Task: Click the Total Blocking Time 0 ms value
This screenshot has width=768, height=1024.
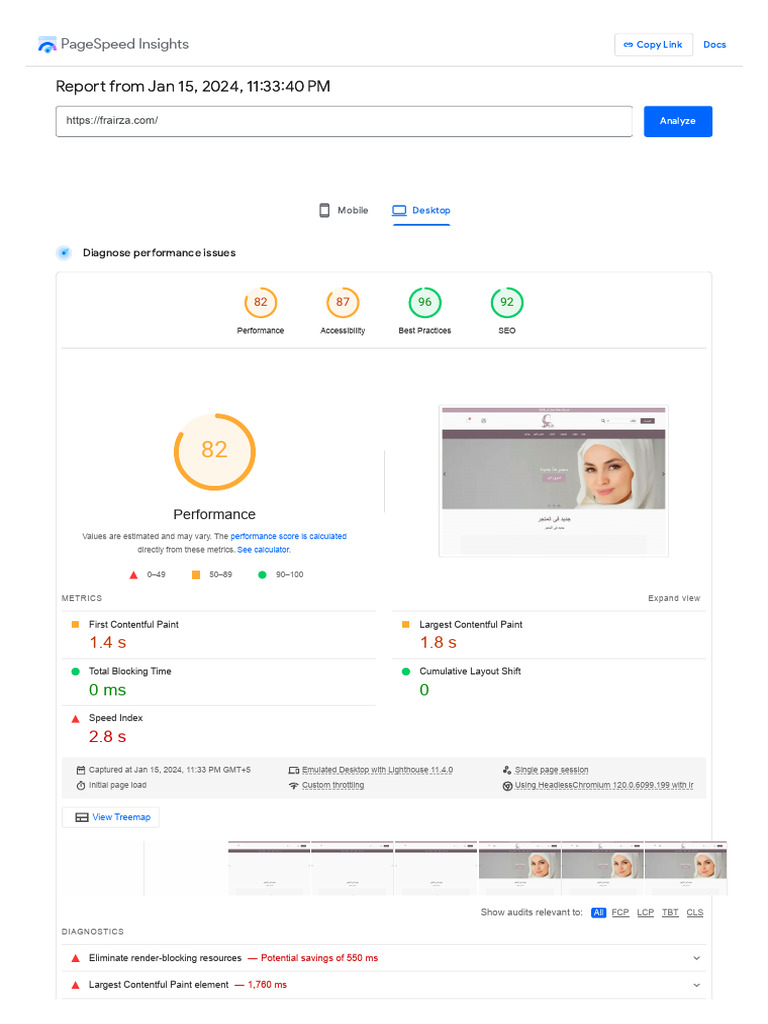Action: pos(108,690)
